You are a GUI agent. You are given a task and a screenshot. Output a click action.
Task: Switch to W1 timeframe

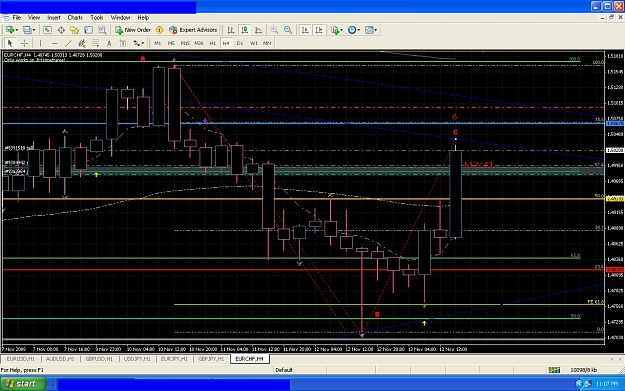click(254, 43)
